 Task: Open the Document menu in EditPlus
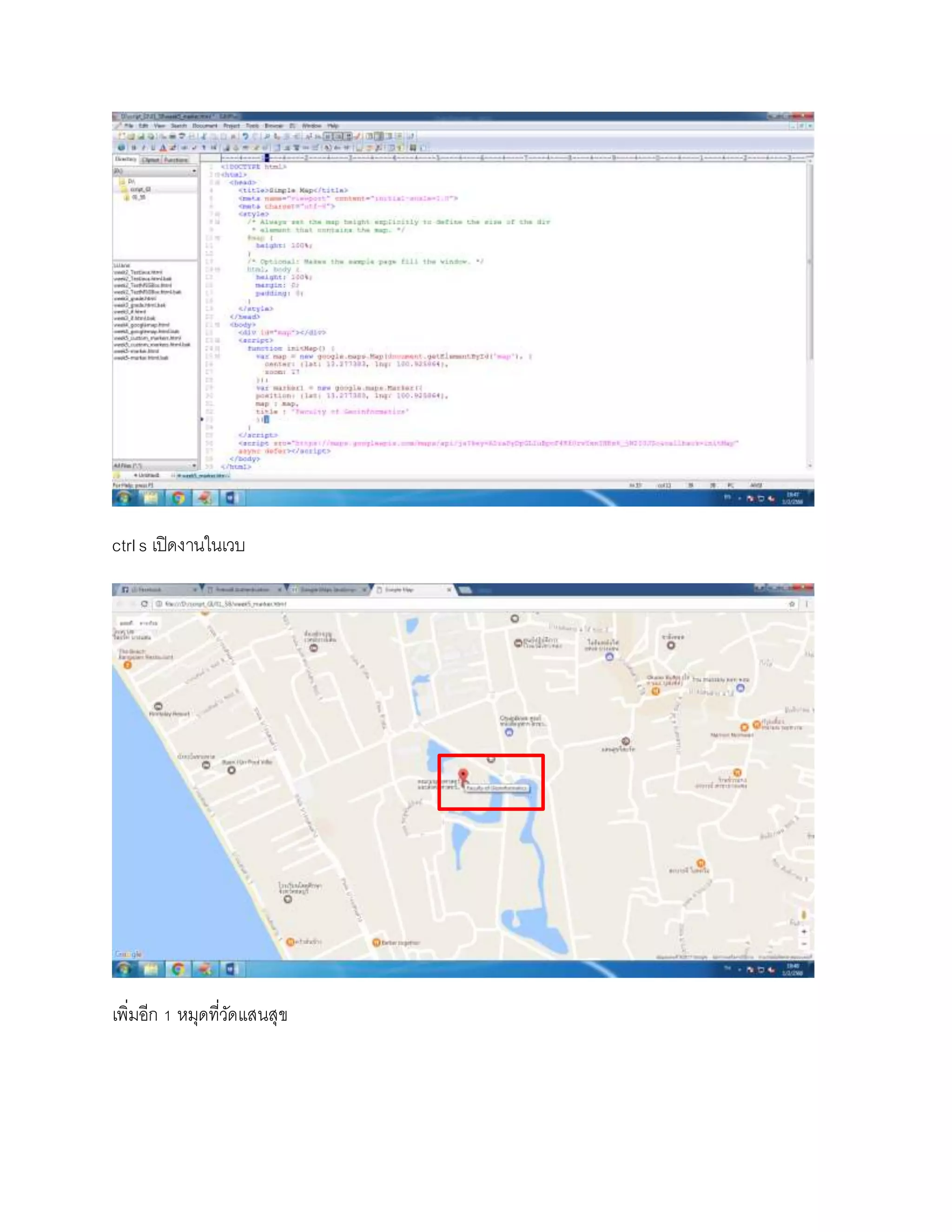tap(204, 126)
